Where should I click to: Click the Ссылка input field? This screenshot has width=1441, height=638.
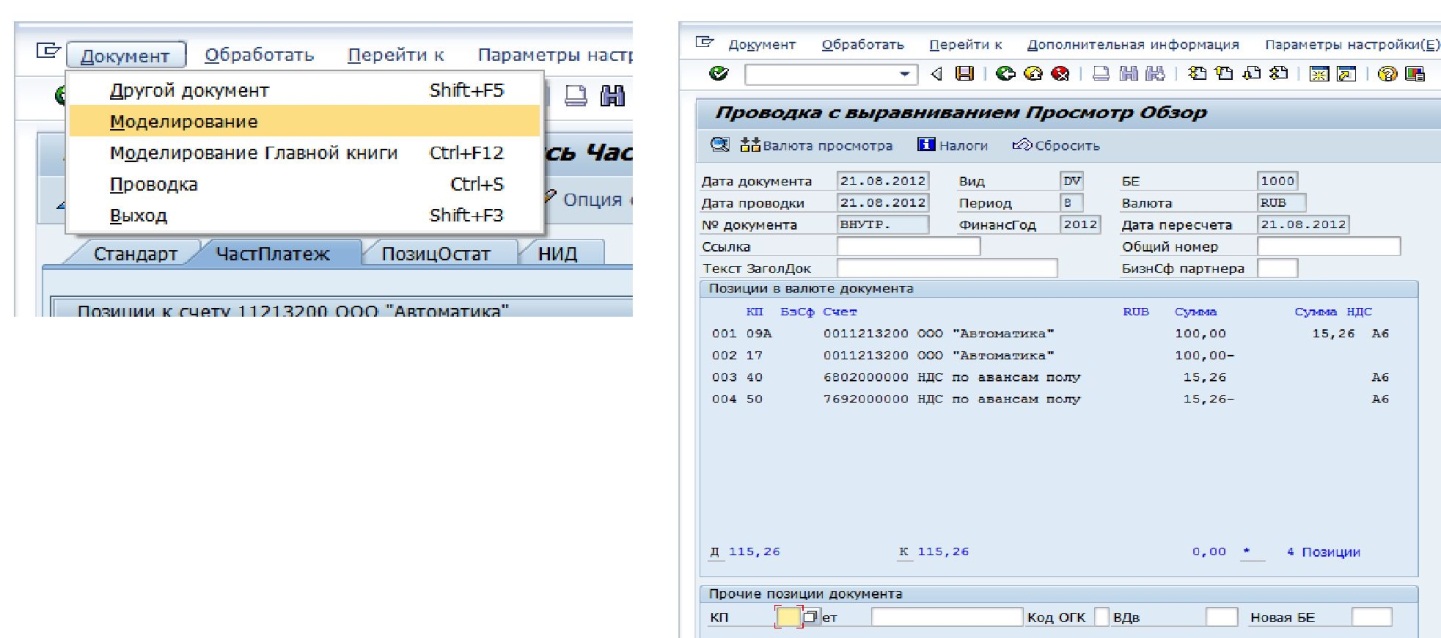point(908,246)
